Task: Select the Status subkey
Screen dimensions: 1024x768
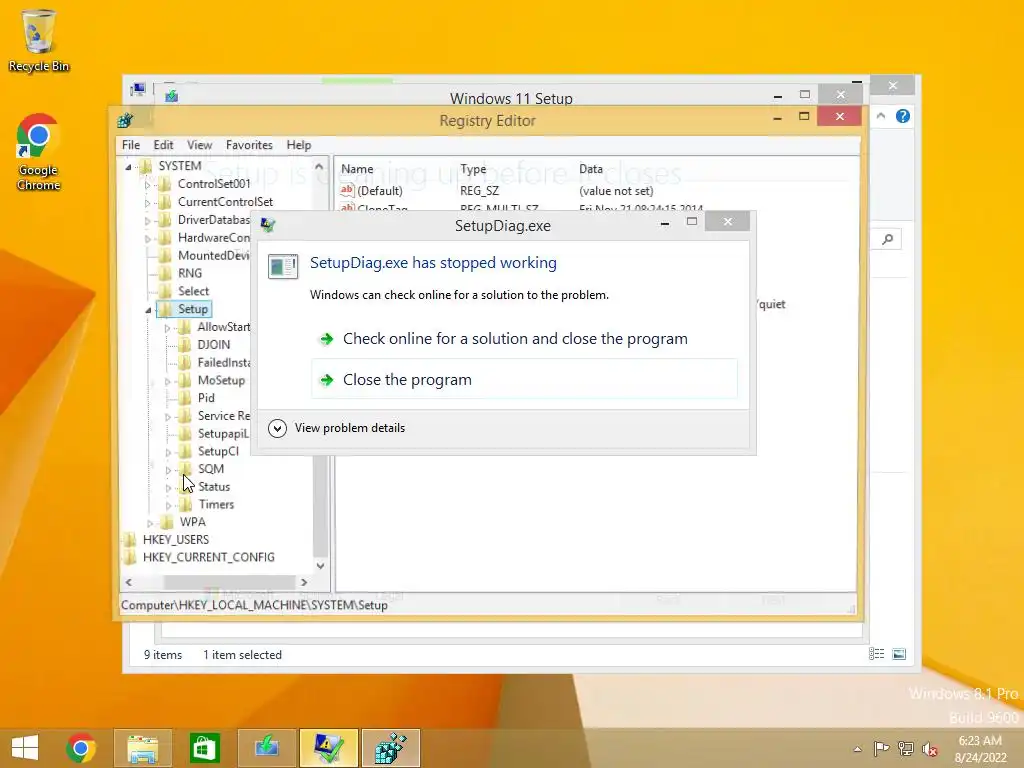Action: pos(214,487)
